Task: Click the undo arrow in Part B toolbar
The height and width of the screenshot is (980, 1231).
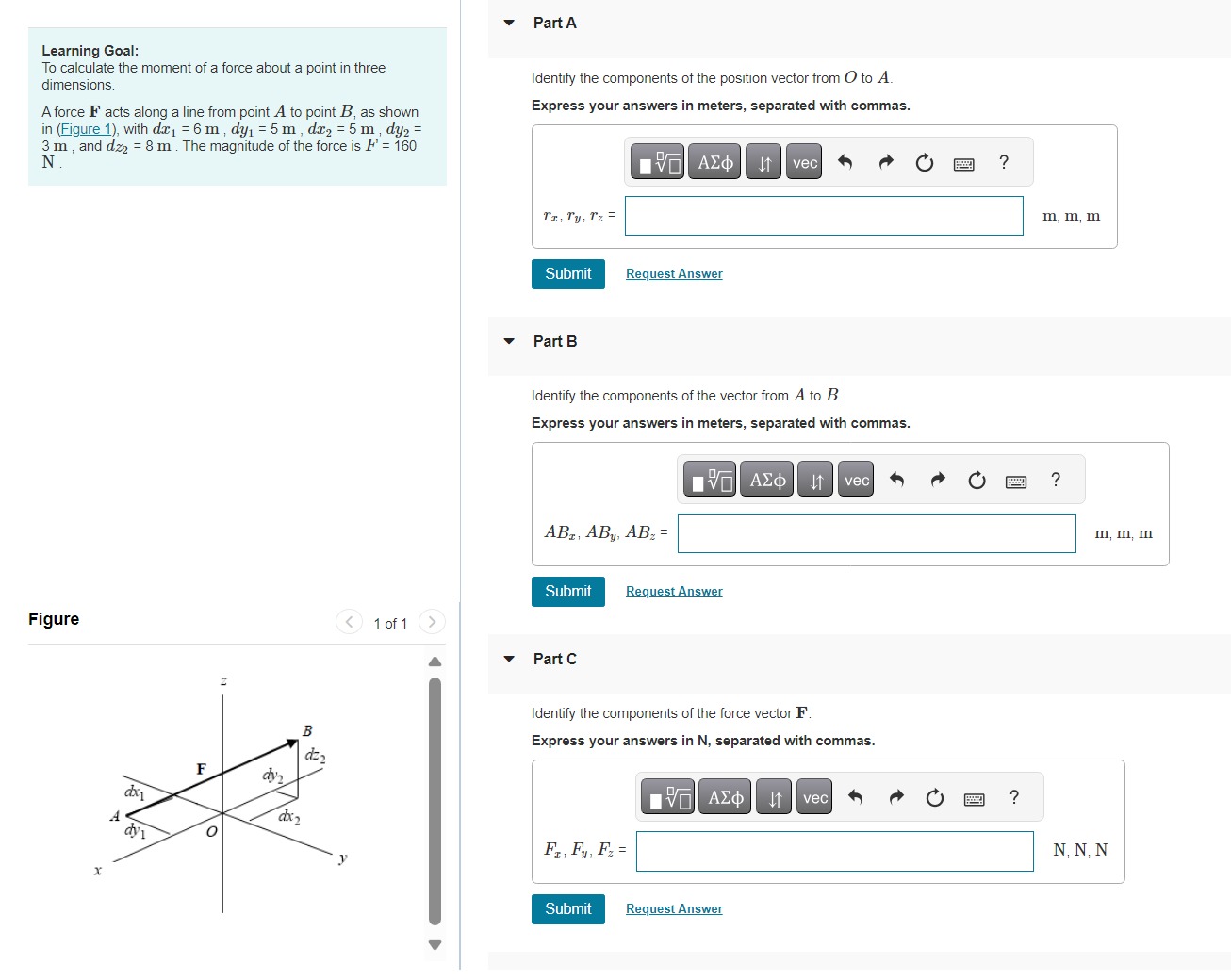Action: (x=896, y=479)
